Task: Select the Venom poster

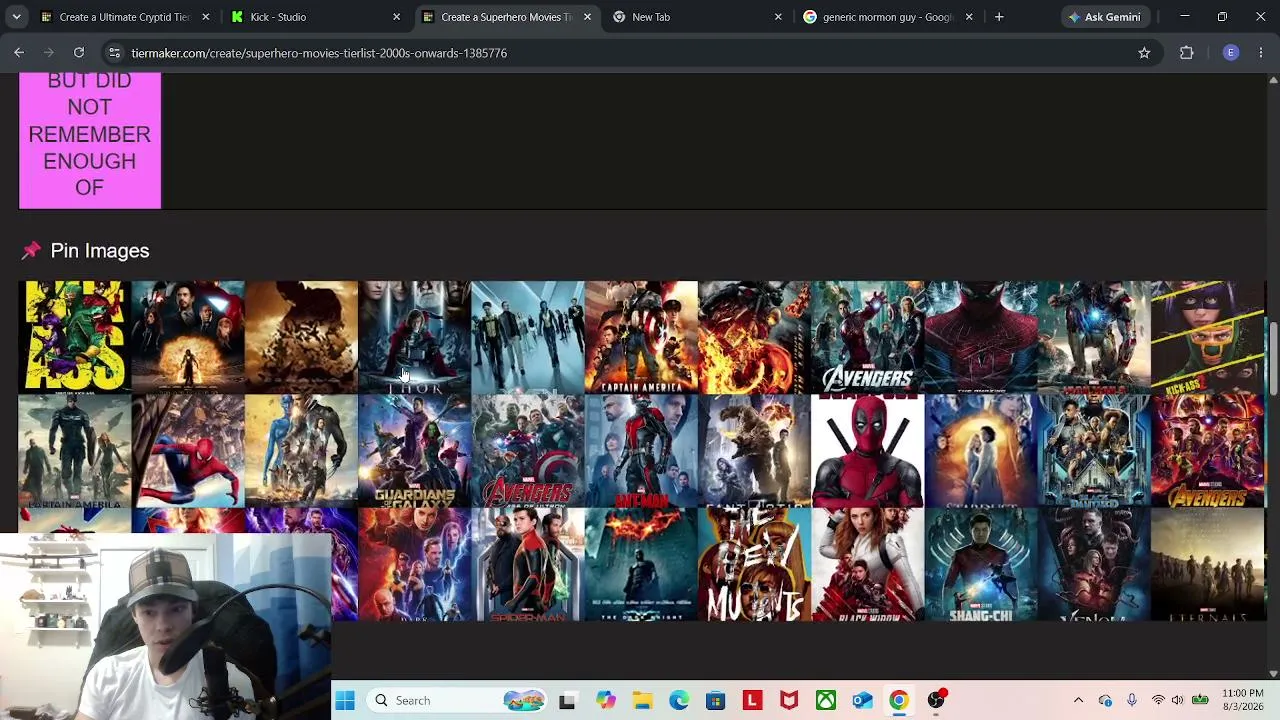Action: click(1094, 564)
